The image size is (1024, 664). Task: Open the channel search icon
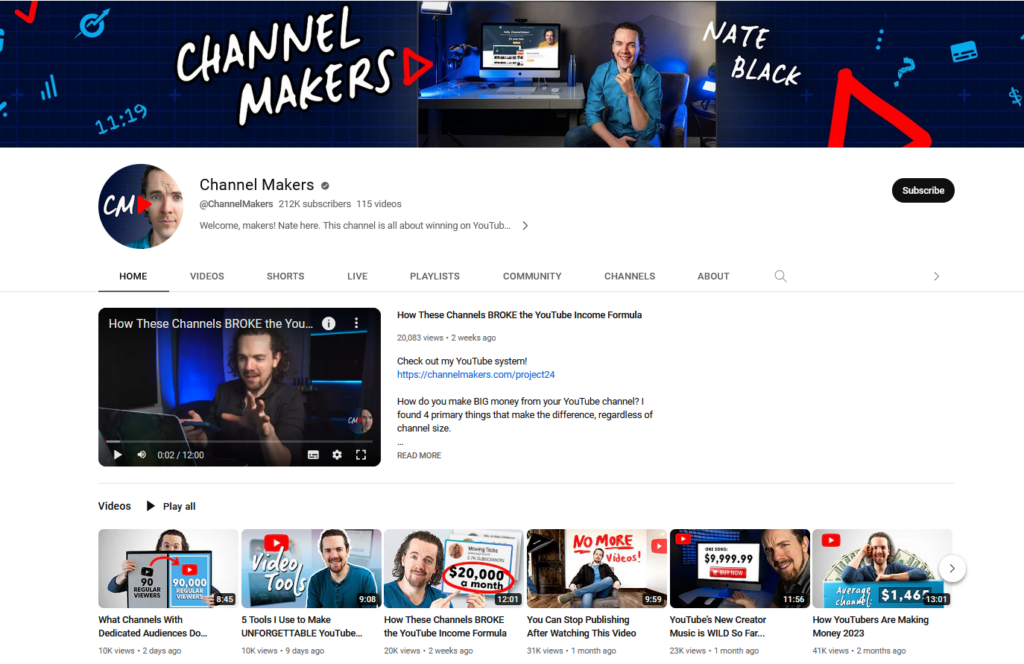click(780, 276)
